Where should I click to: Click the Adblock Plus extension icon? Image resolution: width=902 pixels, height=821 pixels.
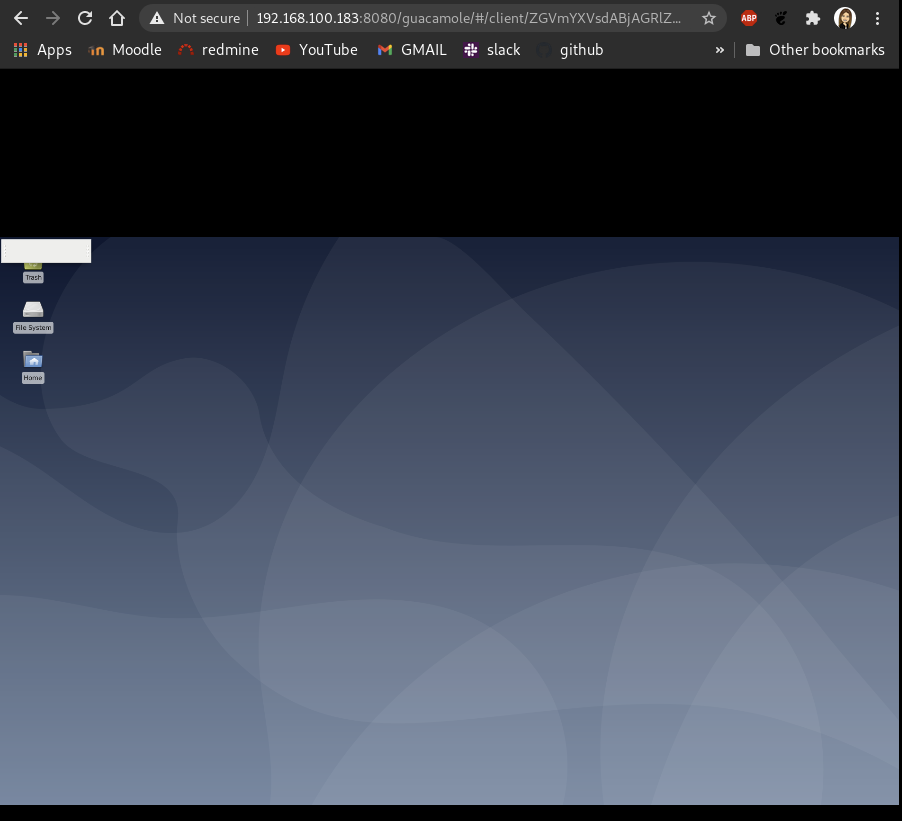748,18
